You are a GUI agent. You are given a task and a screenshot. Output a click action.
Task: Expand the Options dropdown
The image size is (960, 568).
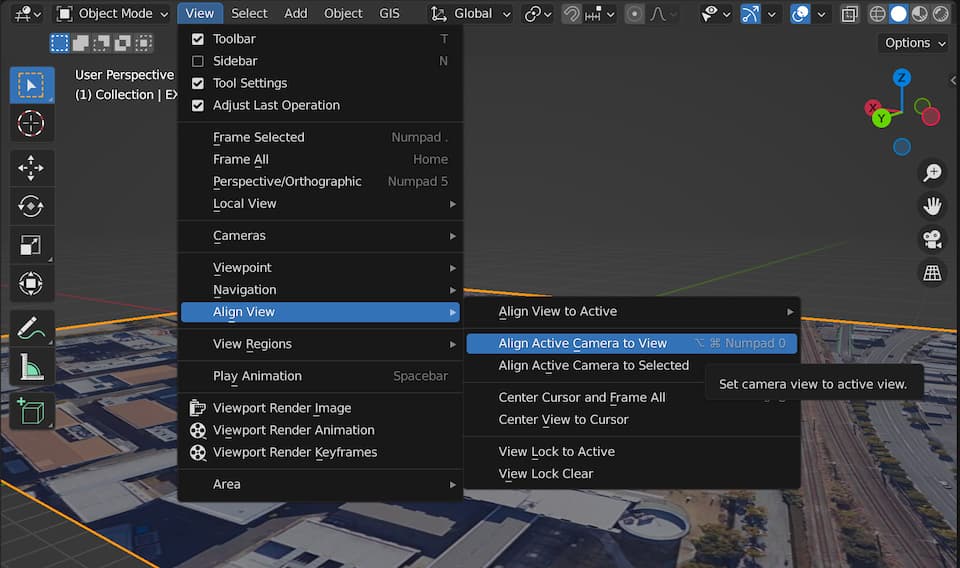[914, 43]
